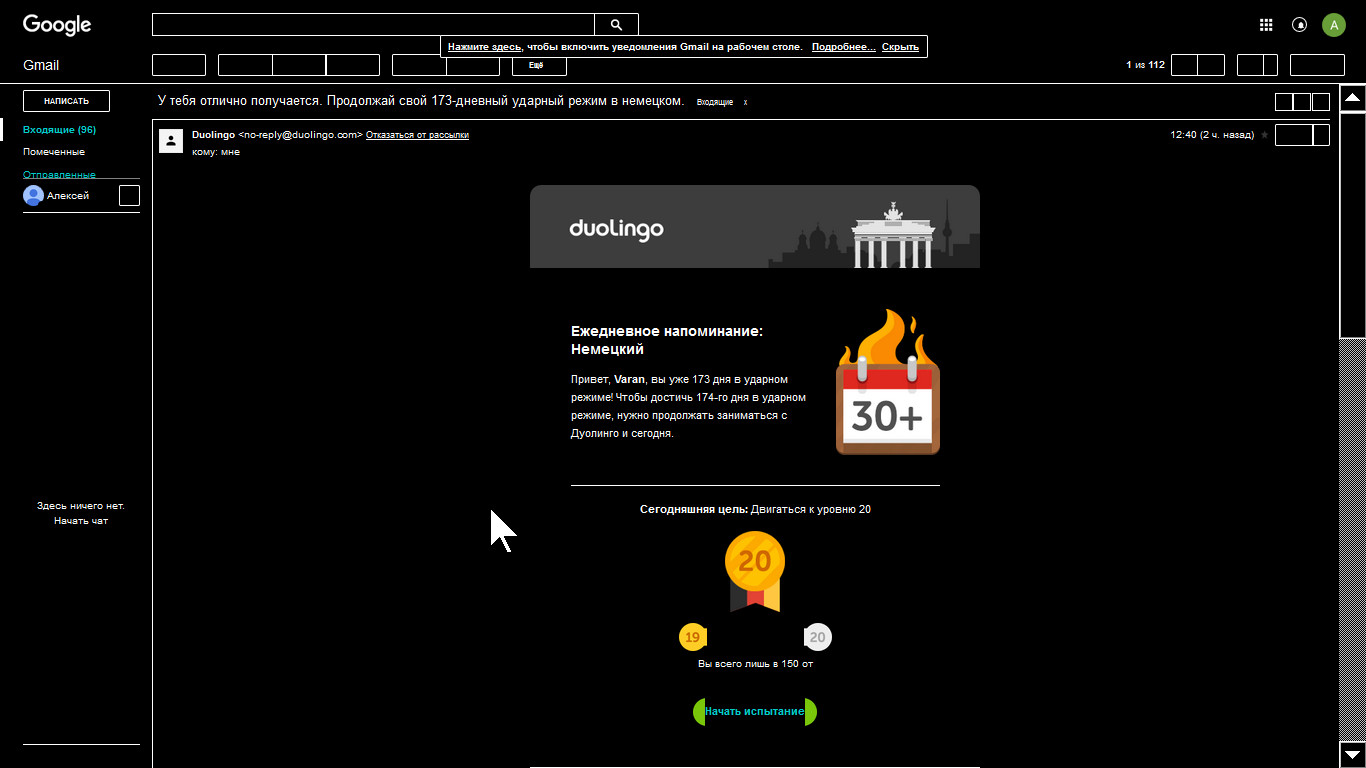Click the scrollbar down arrow

[1352, 754]
